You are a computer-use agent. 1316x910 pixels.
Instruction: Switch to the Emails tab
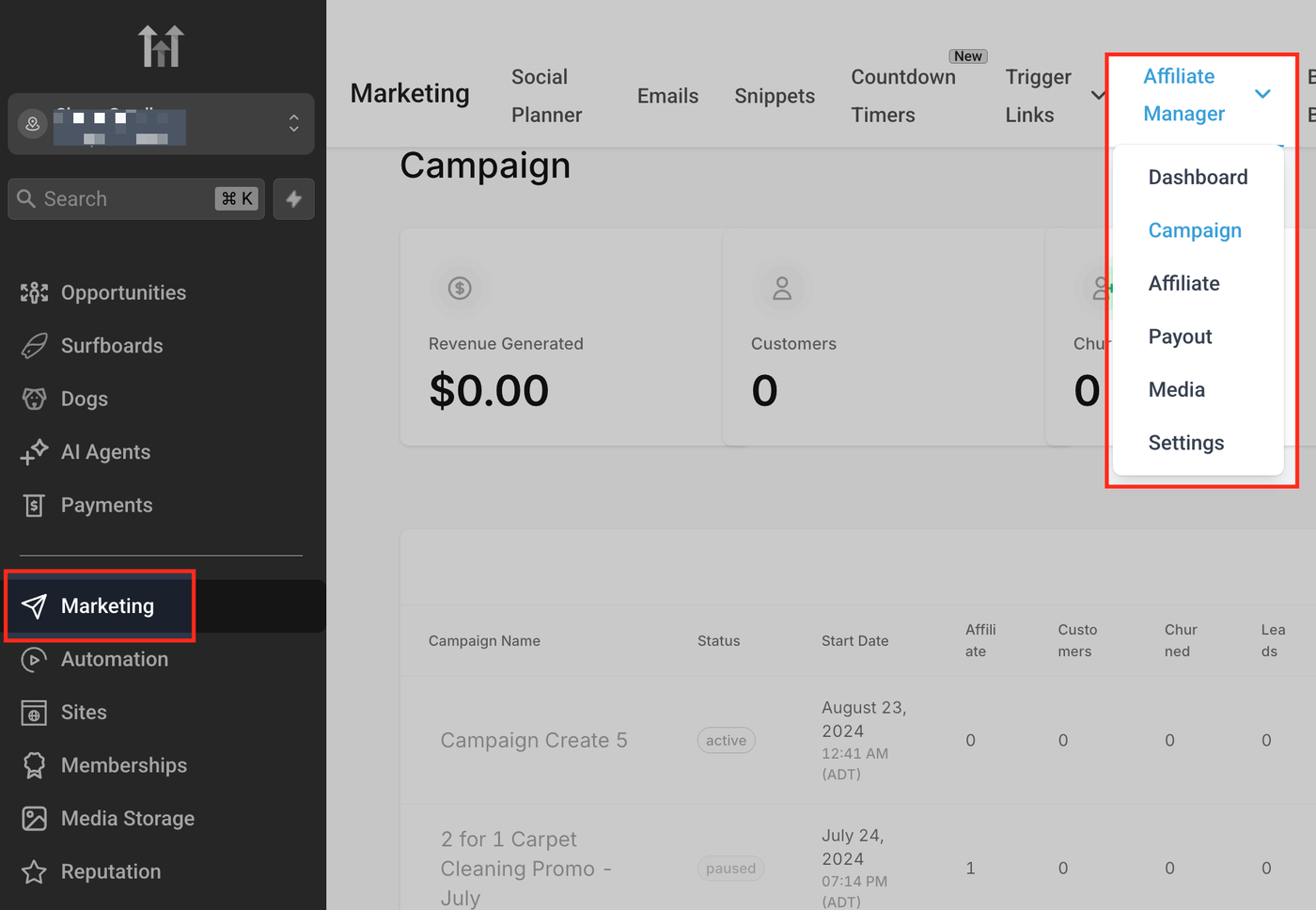667,96
